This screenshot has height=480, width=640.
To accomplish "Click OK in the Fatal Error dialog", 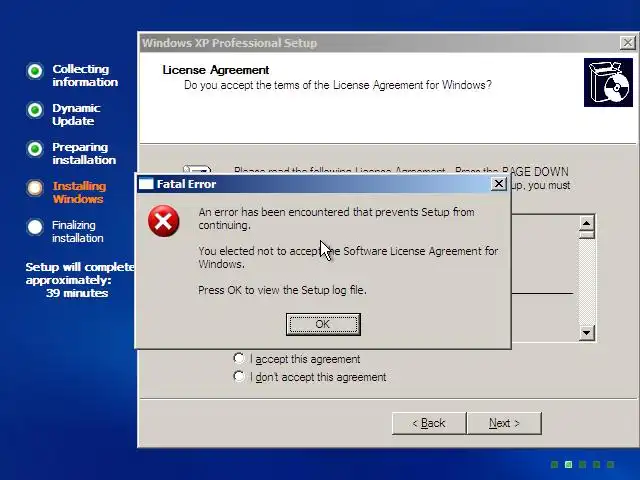I will pyautogui.click(x=323, y=324).
